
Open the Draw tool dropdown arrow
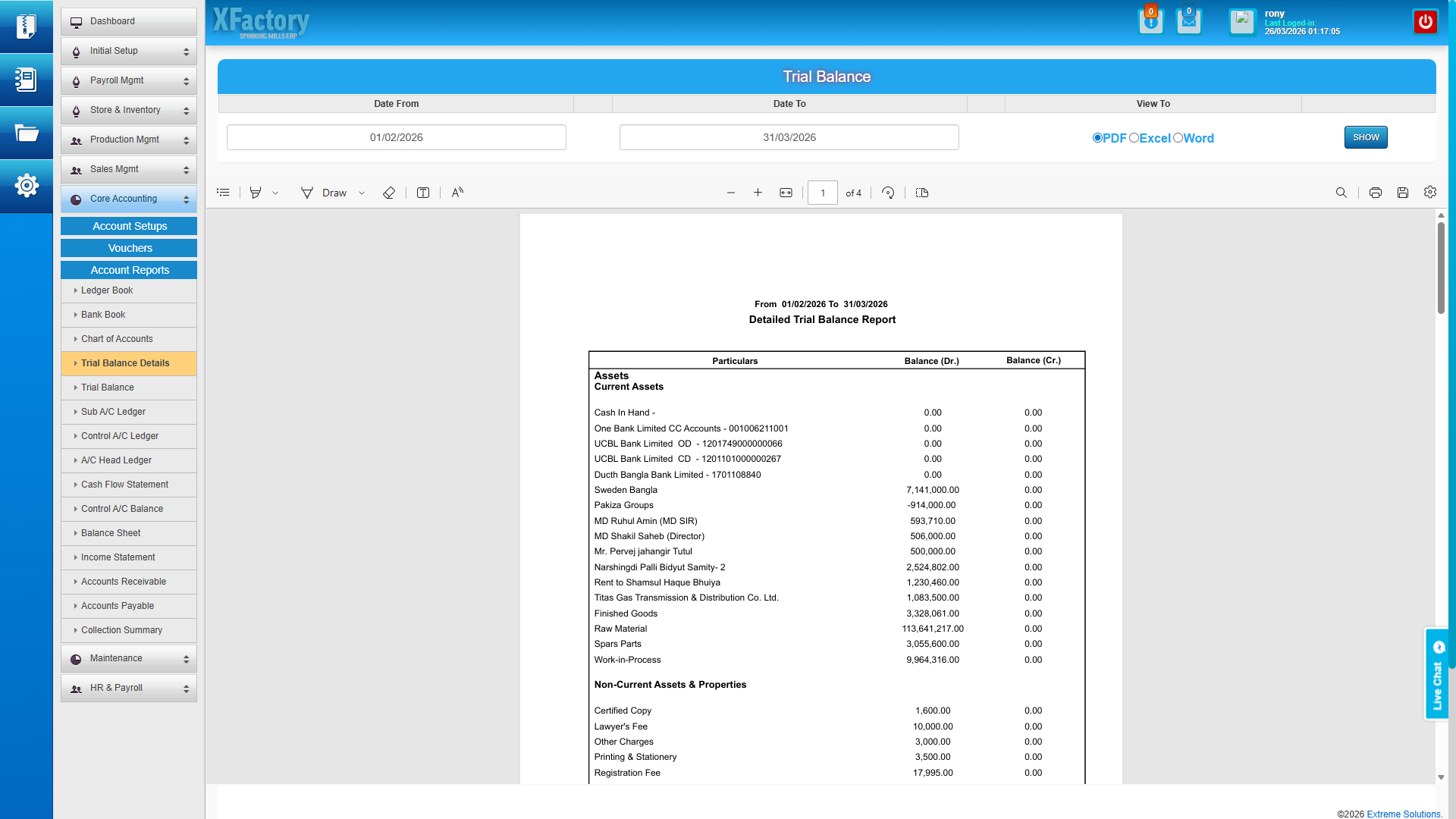[x=362, y=193]
